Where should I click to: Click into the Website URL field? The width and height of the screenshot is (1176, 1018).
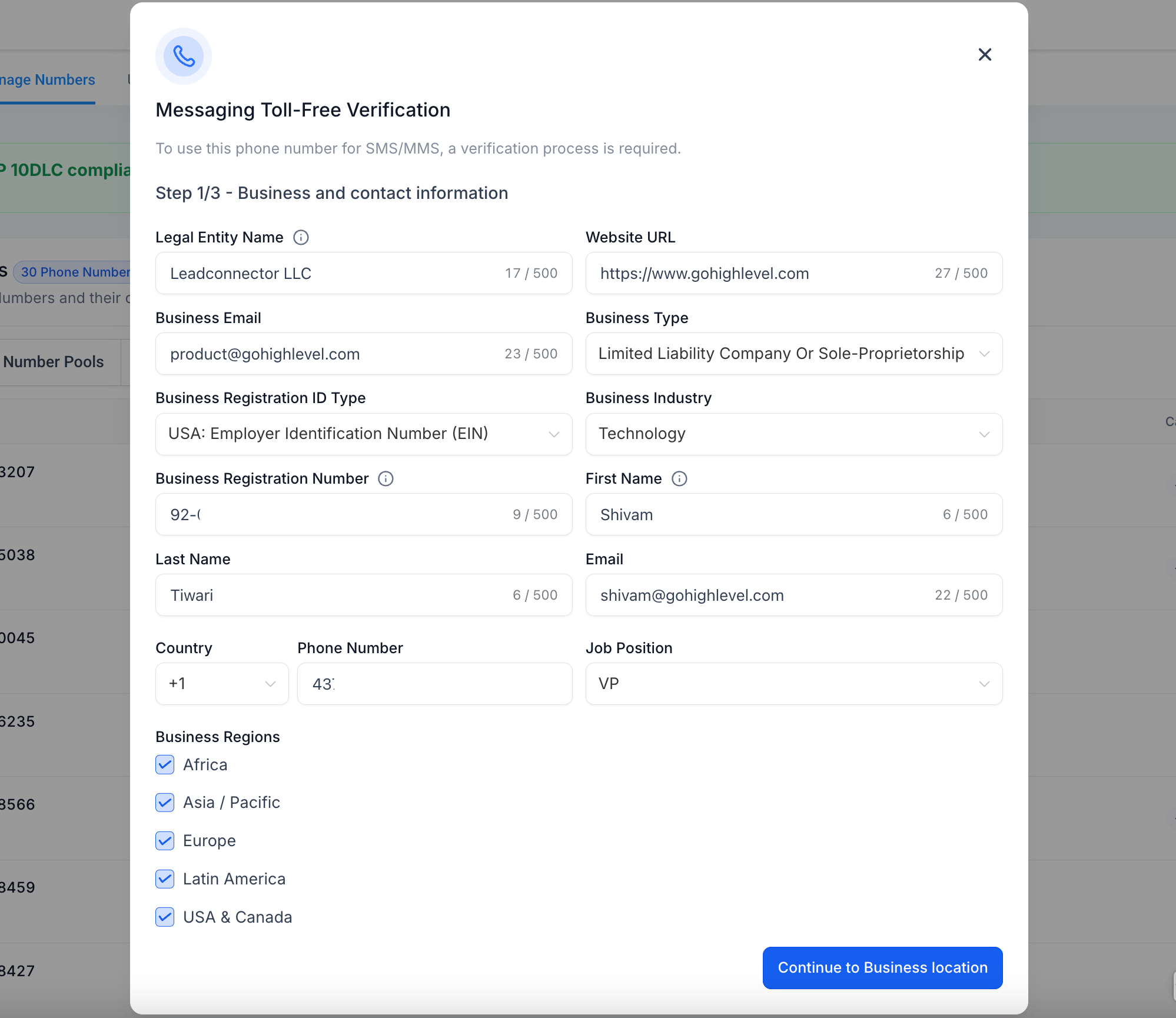tap(759, 274)
